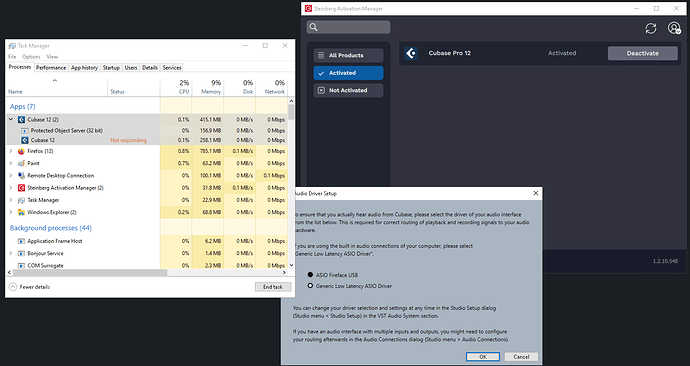Click the COM Surrogate icon

point(21,266)
